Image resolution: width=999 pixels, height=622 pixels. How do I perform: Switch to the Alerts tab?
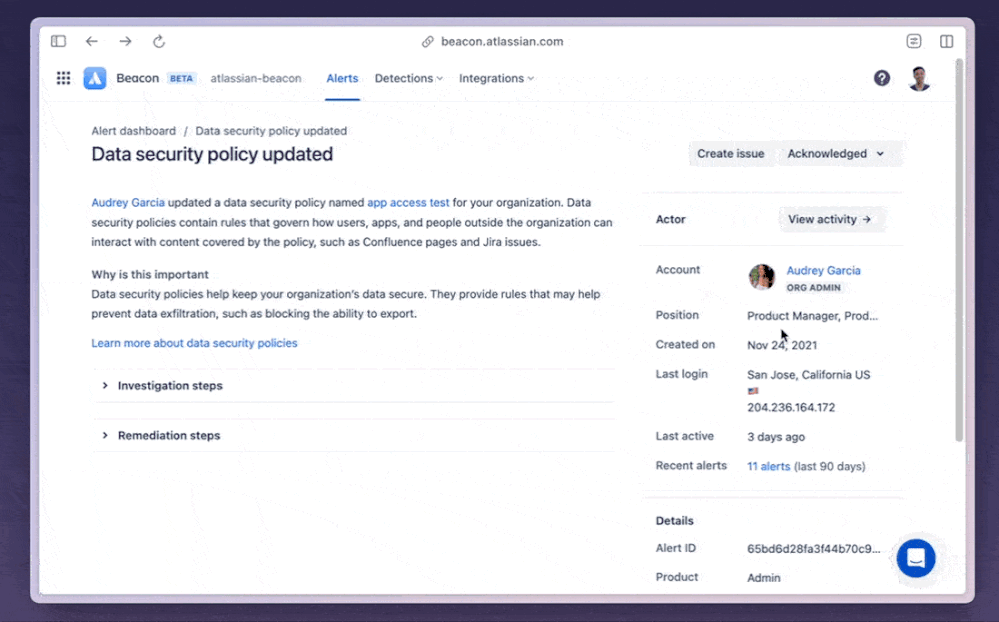342,78
